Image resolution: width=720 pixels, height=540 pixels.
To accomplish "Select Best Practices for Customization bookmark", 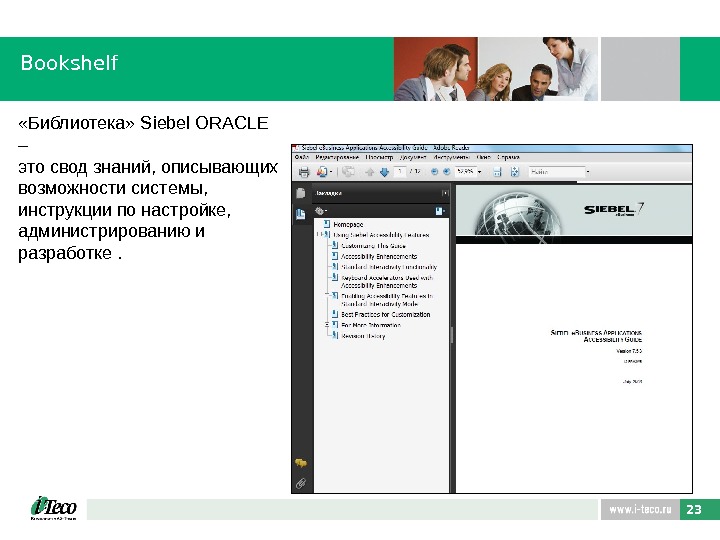I will tap(386, 315).
